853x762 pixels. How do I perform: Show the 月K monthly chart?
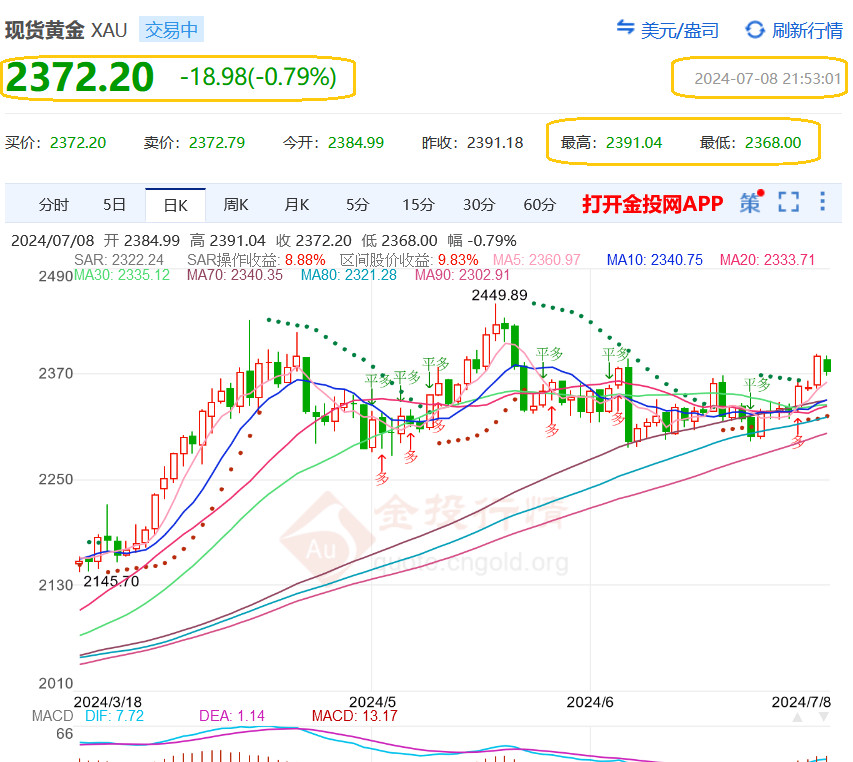[x=297, y=204]
